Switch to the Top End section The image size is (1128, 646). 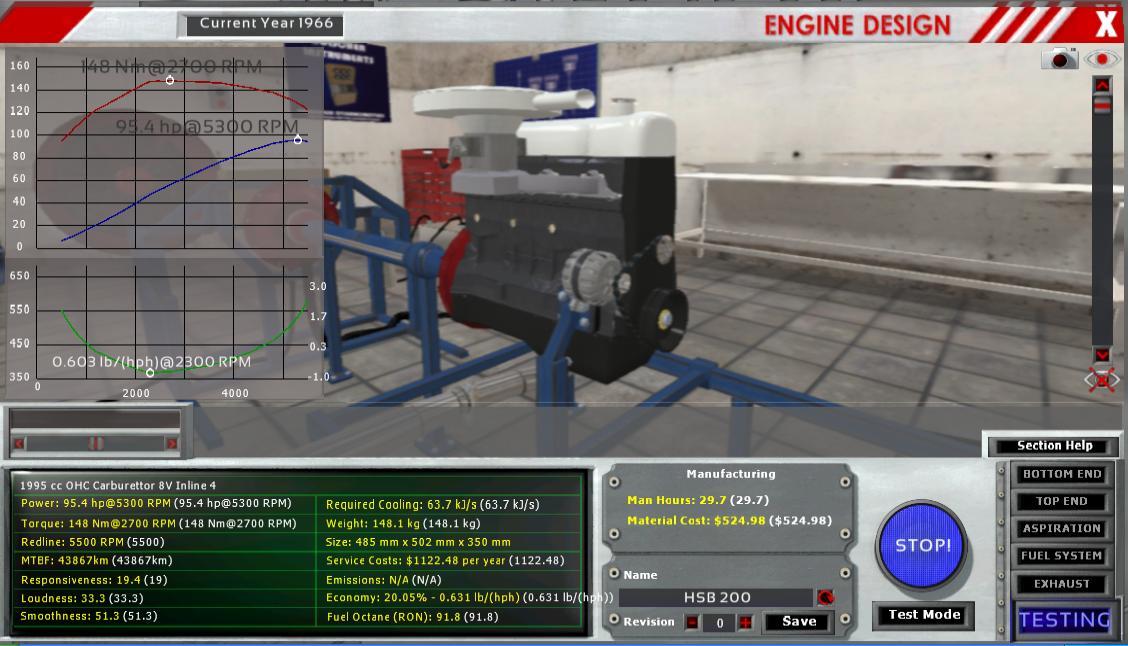pos(1061,501)
